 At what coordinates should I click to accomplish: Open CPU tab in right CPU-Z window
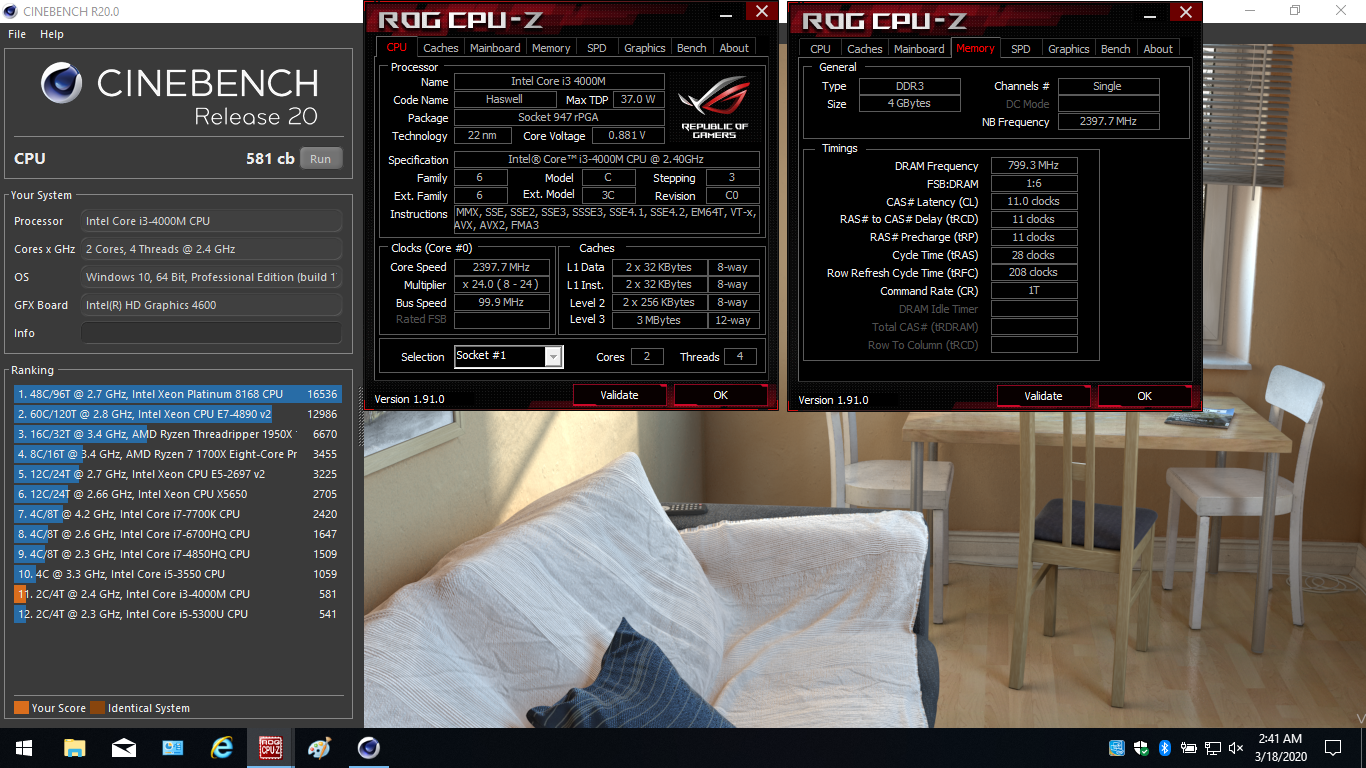(x=821, y=49)
